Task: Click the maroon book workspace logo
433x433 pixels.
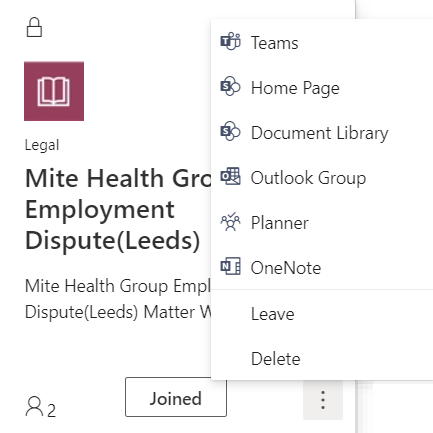Action: (54, 91)
